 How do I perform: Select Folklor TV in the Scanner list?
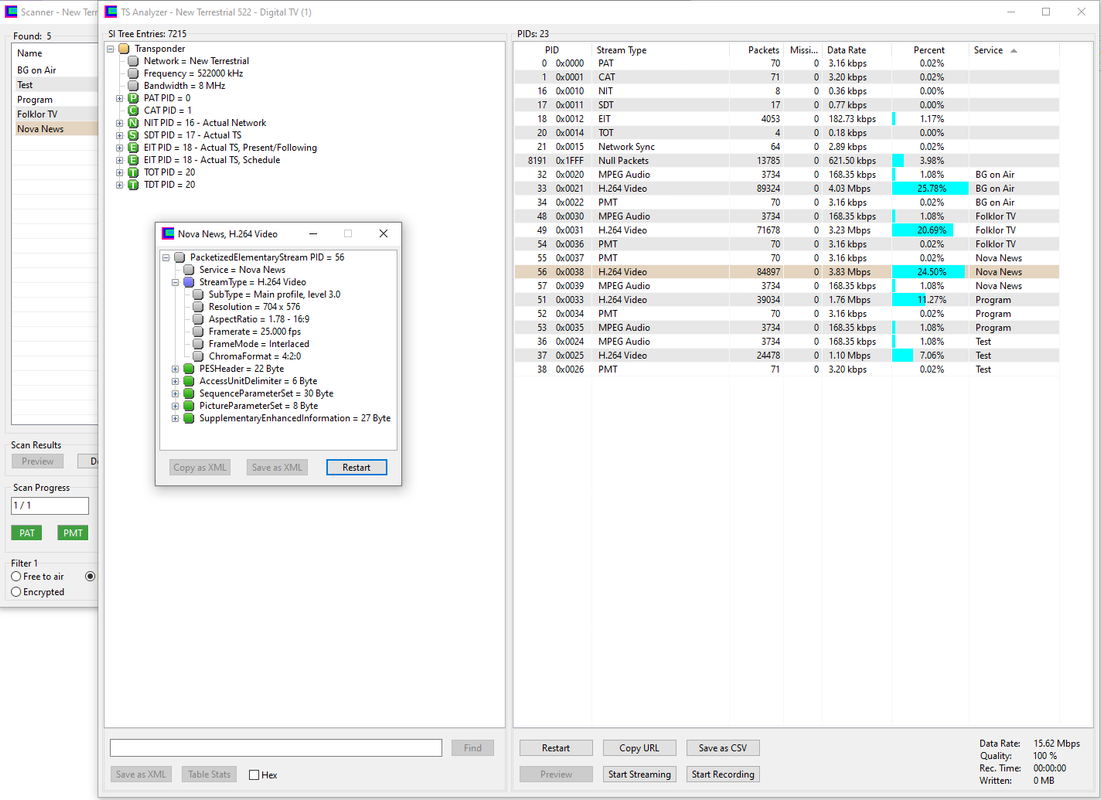[55, 114]
